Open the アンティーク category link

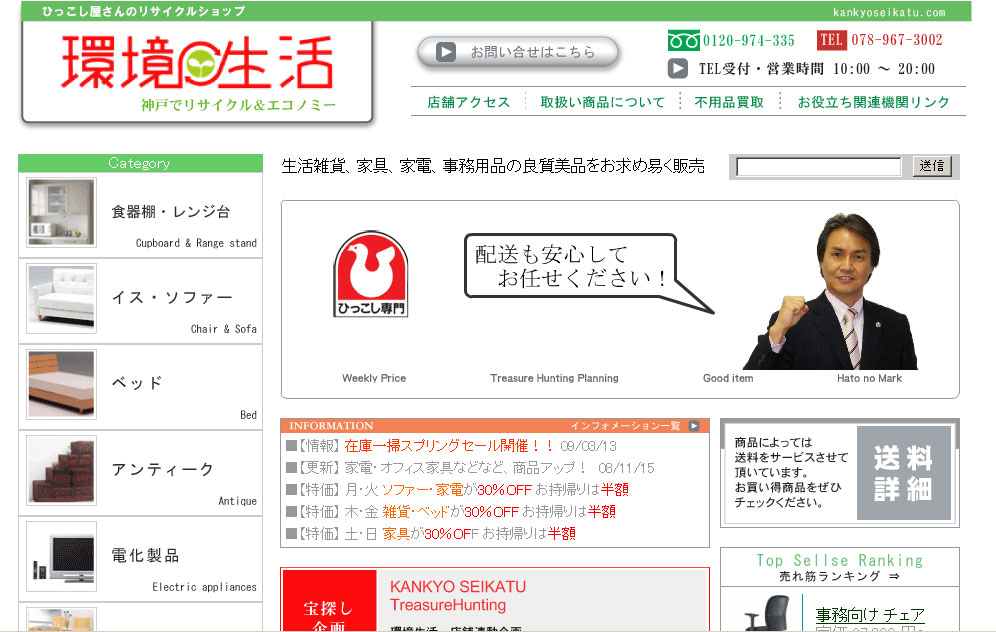click(x=163, y=469)
